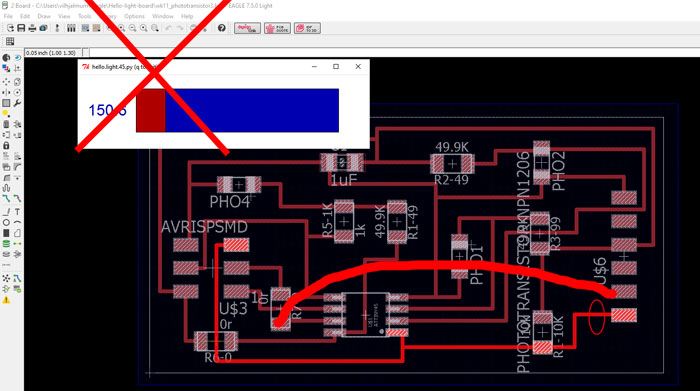The image size is (700, 391).
Task: Select the Wire line tool
Action: tap(6, 212)
